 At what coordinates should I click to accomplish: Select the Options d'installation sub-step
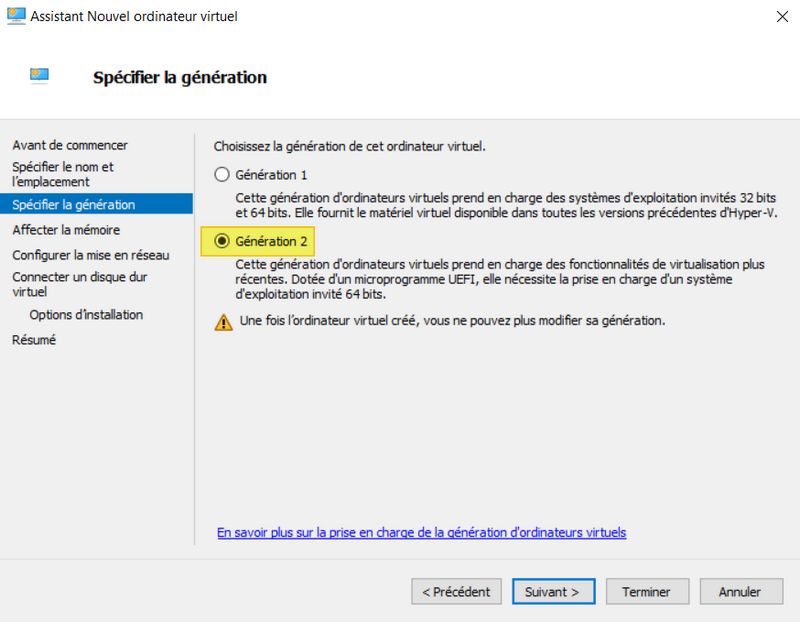point(86,315)
